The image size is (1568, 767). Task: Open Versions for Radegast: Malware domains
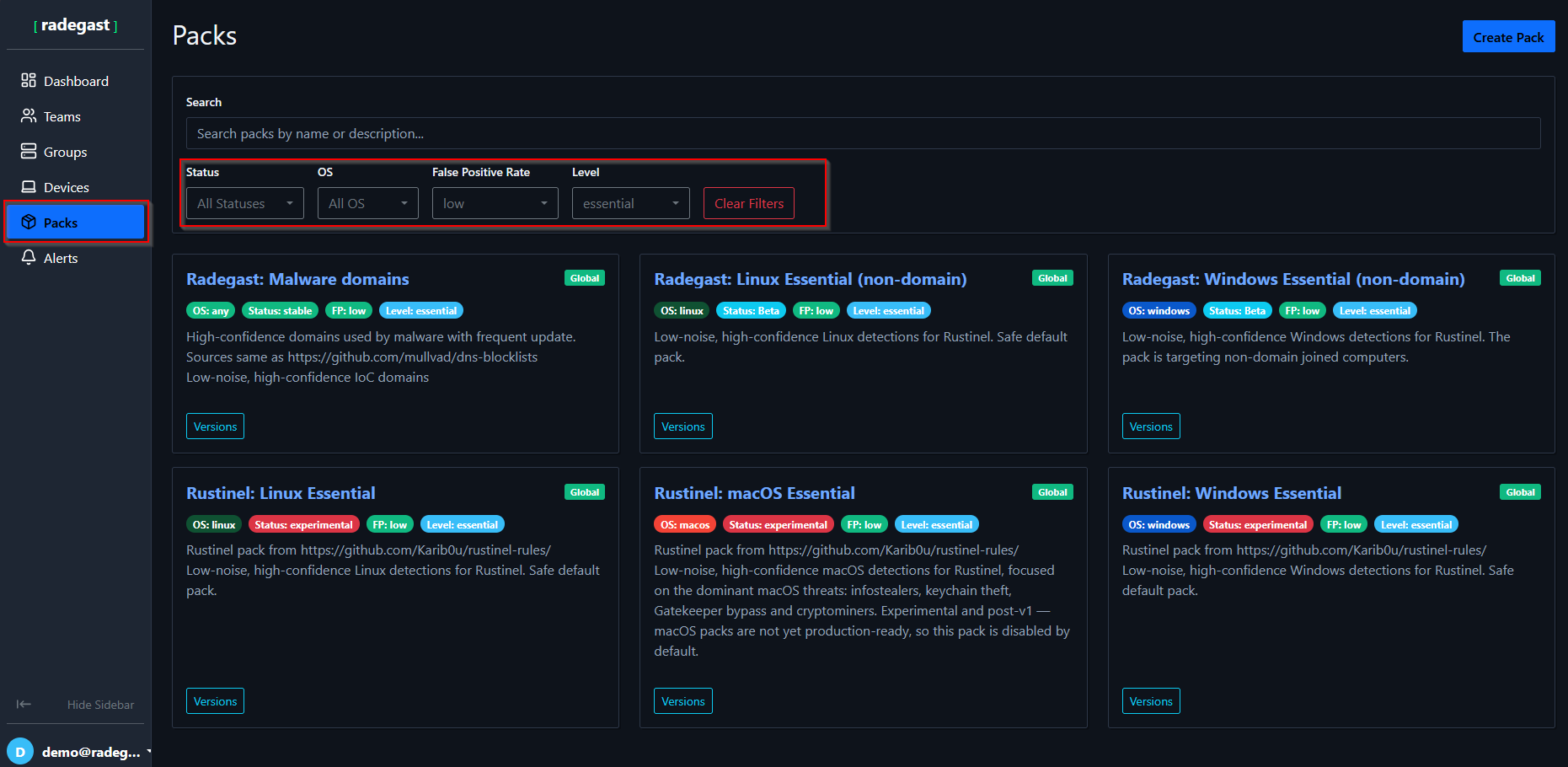(x=215, y=426)
